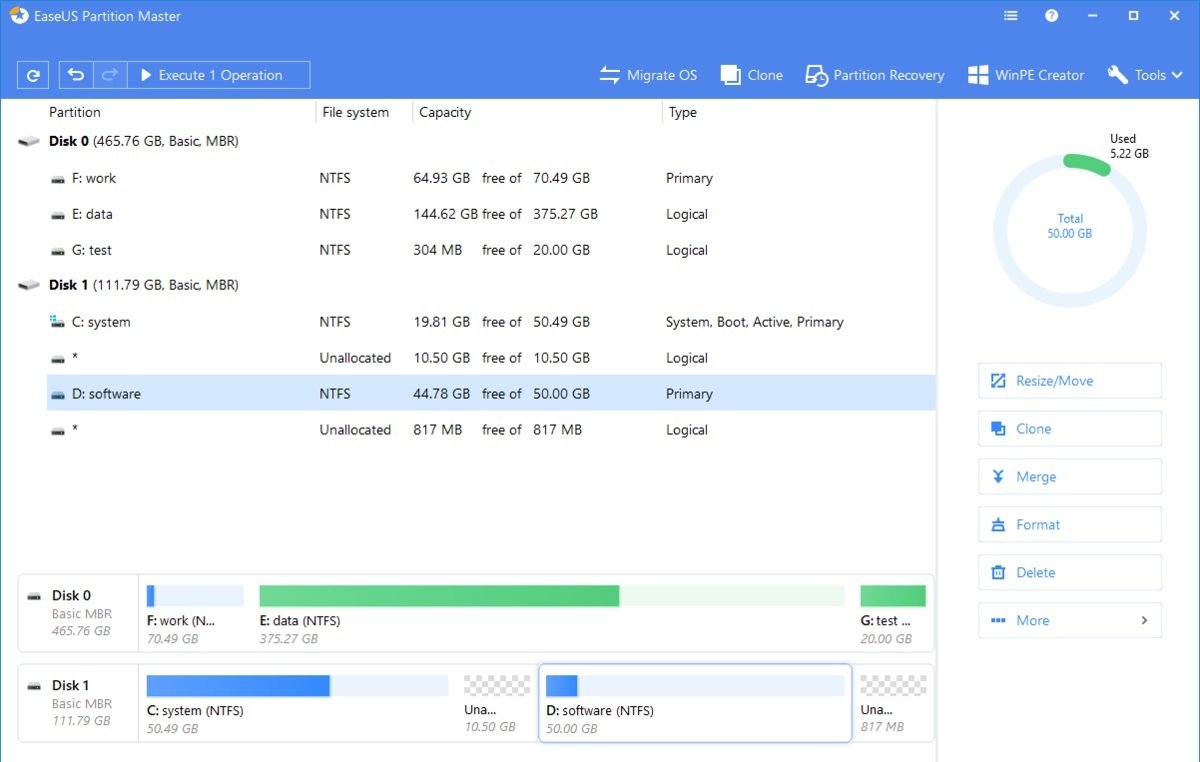Click the Disk 1 header in the list

click(144, 285)
